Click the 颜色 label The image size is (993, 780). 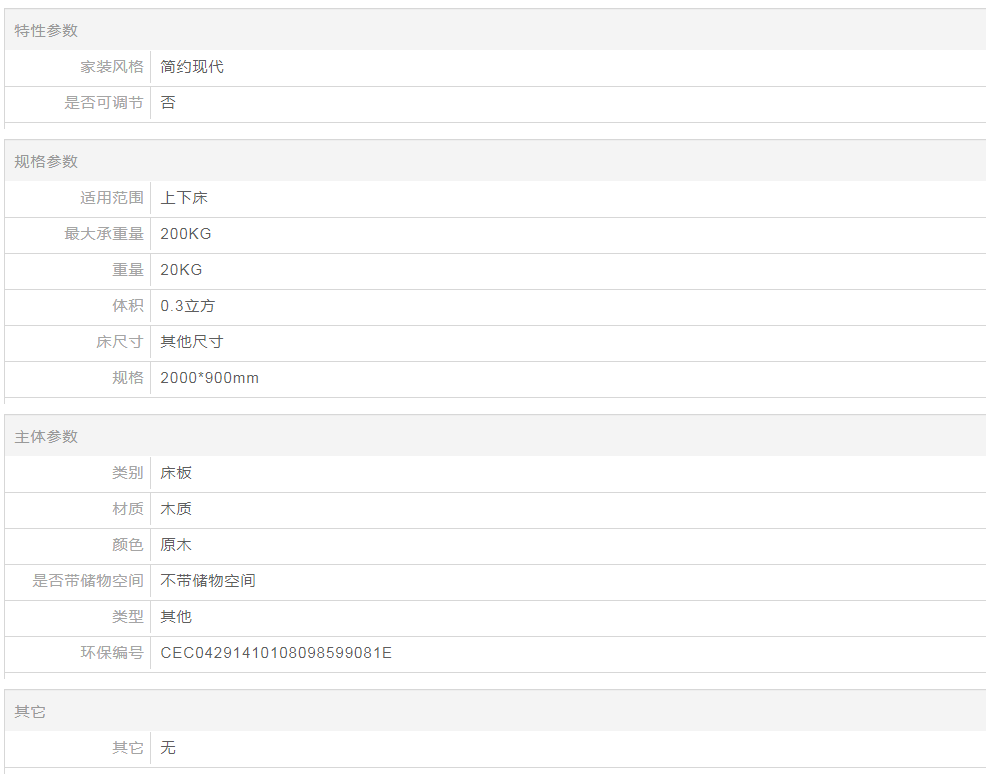coord(128,545)
